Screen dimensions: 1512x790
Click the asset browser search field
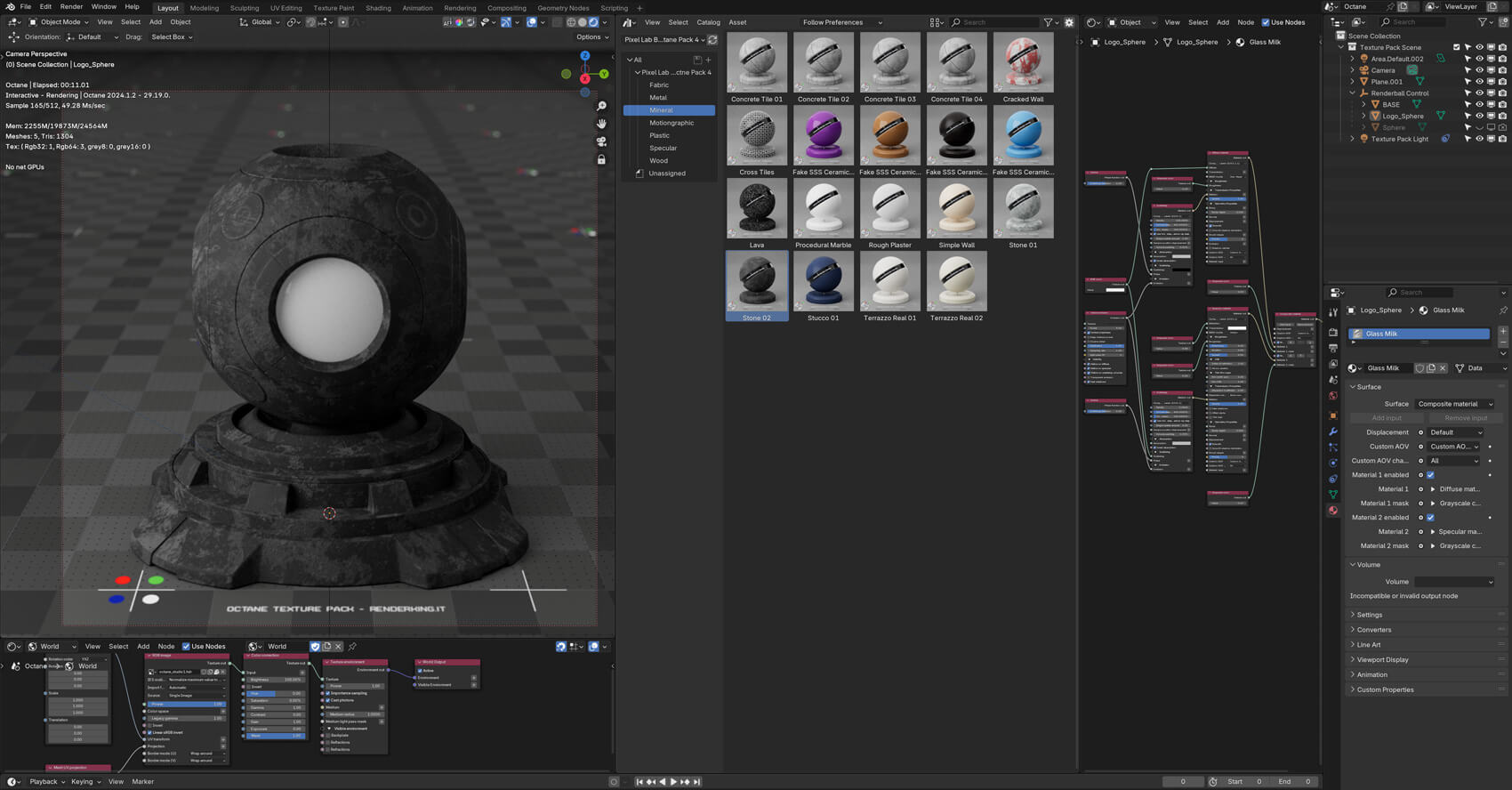pos(996,22)
